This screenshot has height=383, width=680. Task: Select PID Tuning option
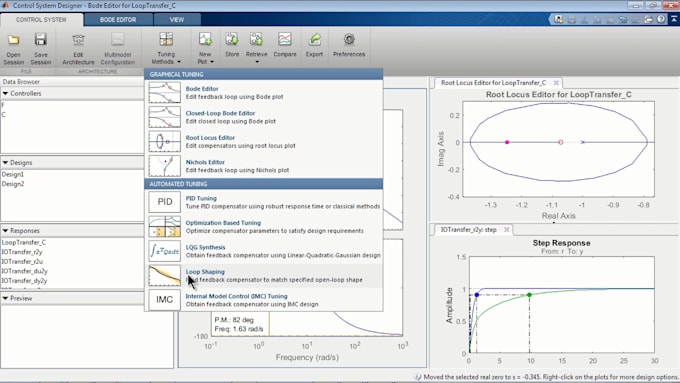(264, 202)
